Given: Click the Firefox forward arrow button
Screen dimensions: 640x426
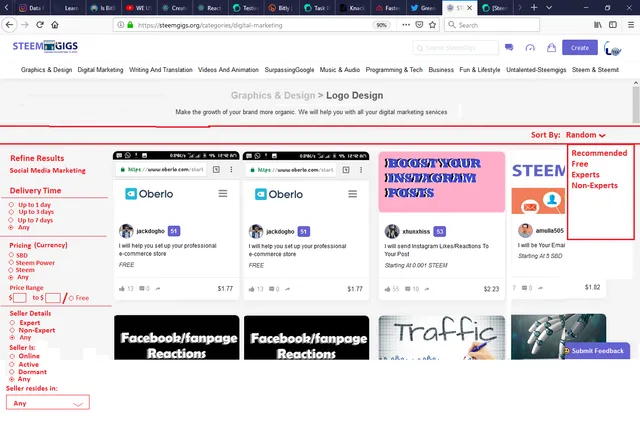Looking at the screenshot, I should click(x=25, y=25).
